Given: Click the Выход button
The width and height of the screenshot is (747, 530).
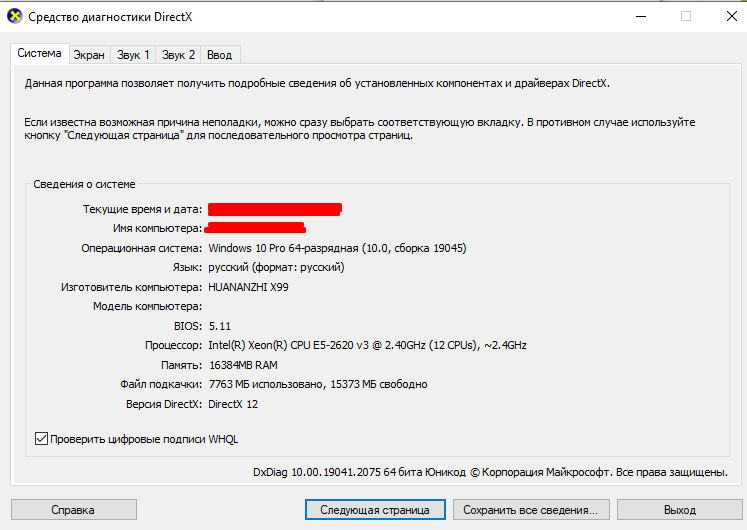Looking at the screenshot, I should (x=679, y=510).
